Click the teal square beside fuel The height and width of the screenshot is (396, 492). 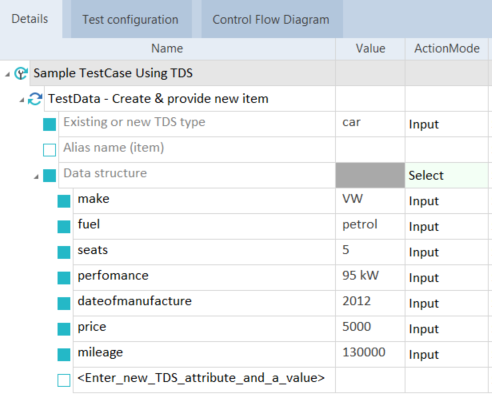point(64,227)
